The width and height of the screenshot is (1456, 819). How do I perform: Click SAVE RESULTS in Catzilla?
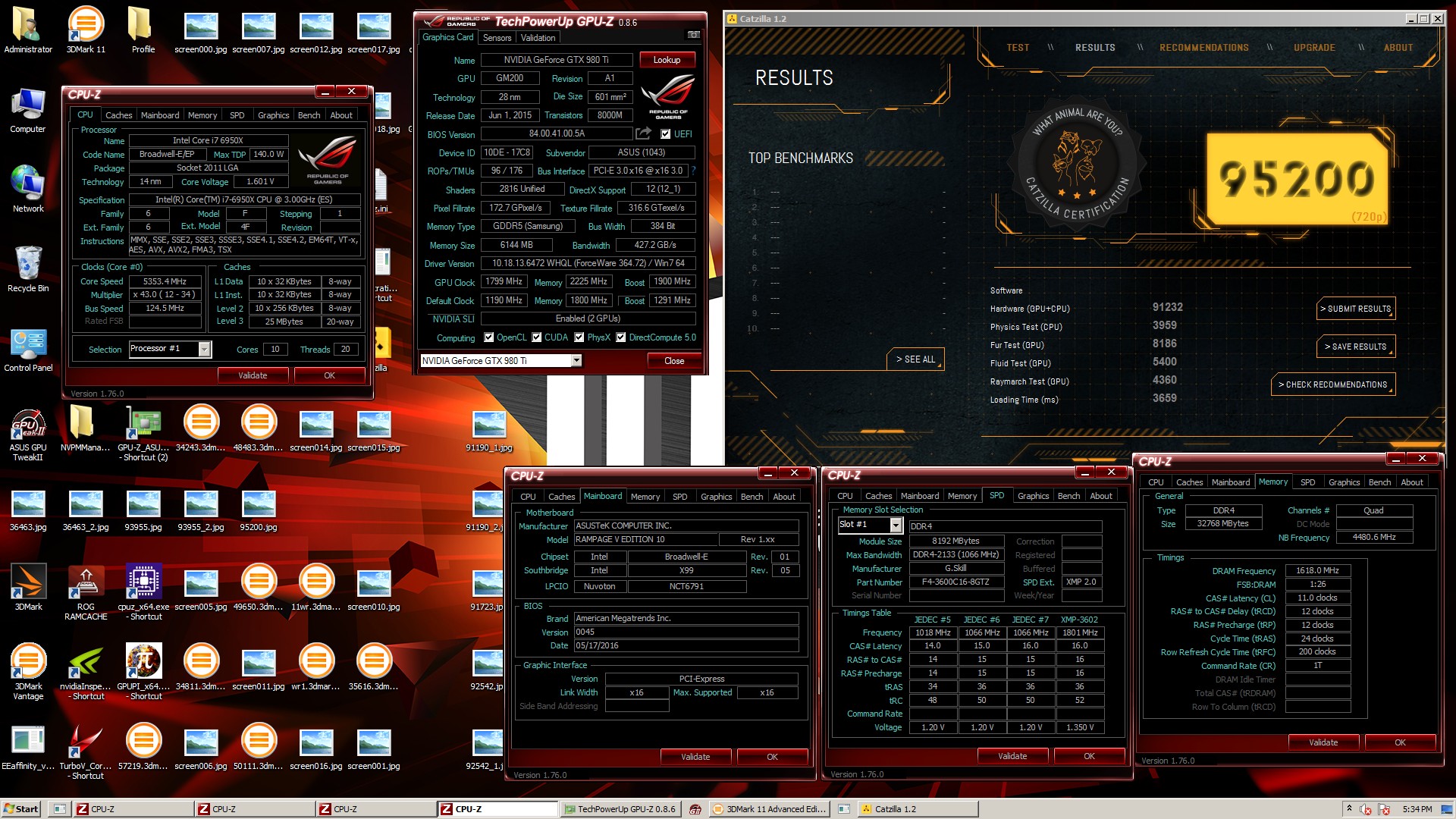pos(1356,347)
